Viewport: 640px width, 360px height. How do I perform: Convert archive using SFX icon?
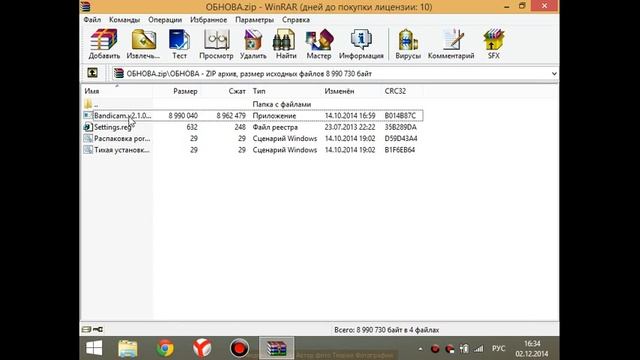[493, 44]
